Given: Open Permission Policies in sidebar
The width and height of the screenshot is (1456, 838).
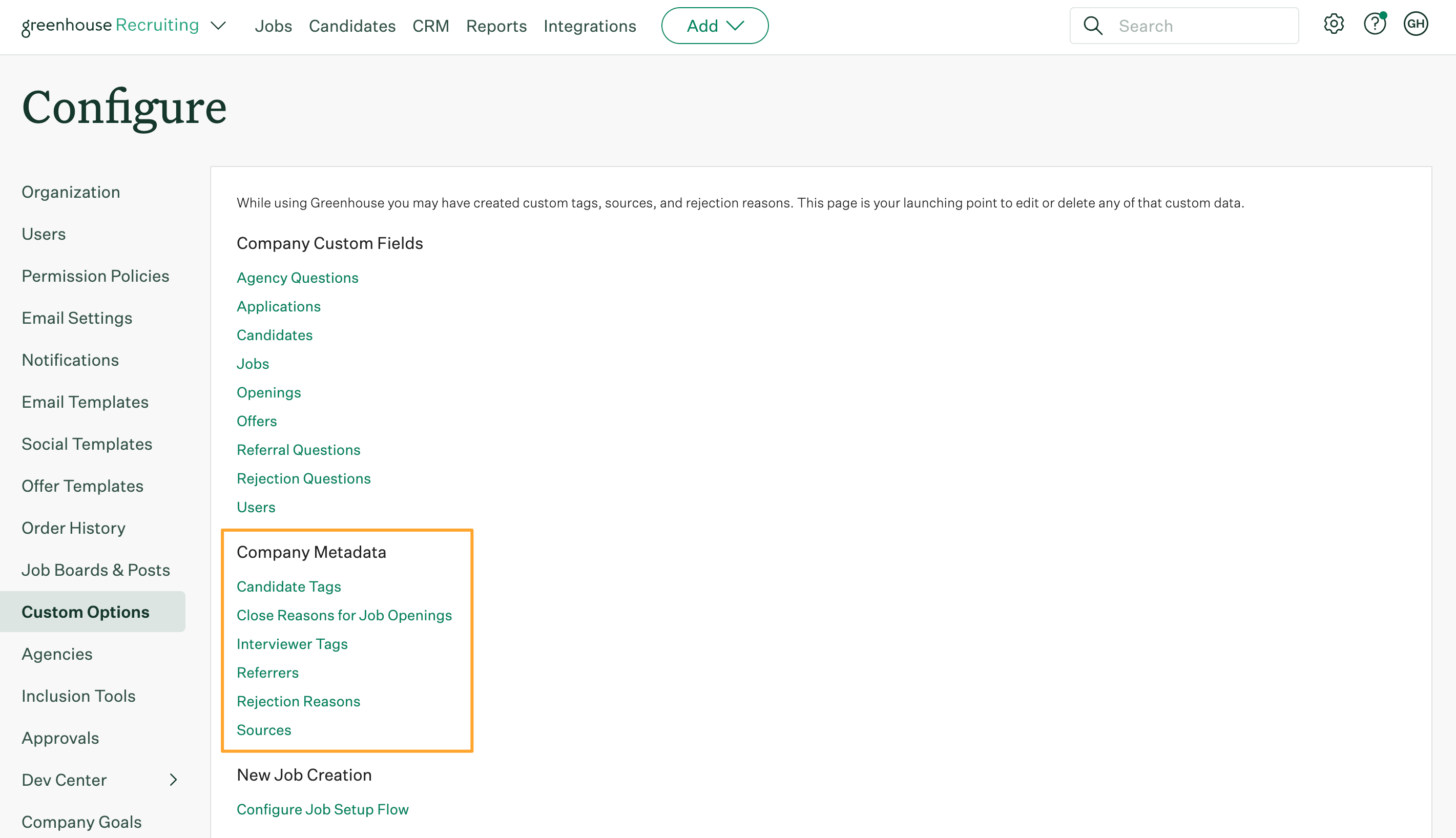Looking at the screenshot, I should pyautogui.click(x=95, y=276).
